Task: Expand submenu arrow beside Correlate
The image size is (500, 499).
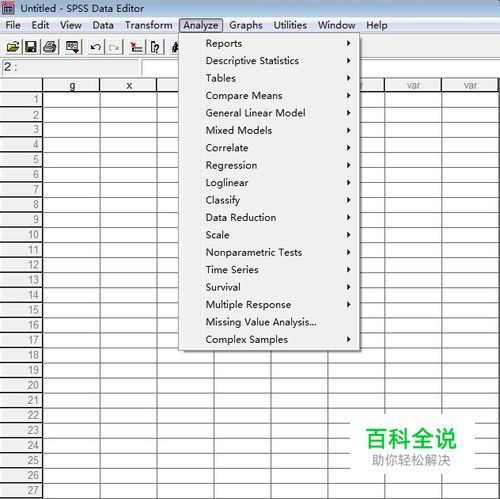Action: 349,148
